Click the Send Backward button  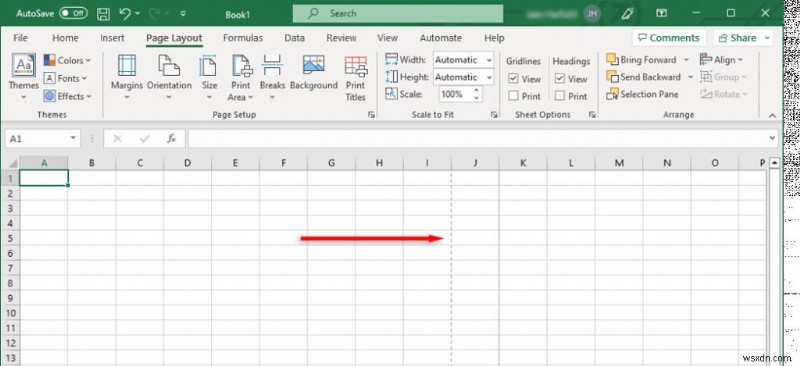[643, 77]
